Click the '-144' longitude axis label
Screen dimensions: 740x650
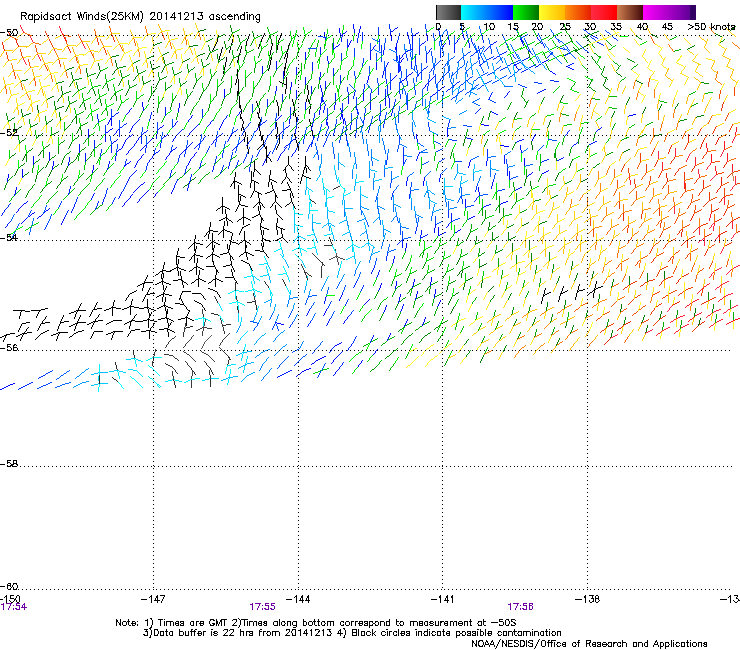298,599
